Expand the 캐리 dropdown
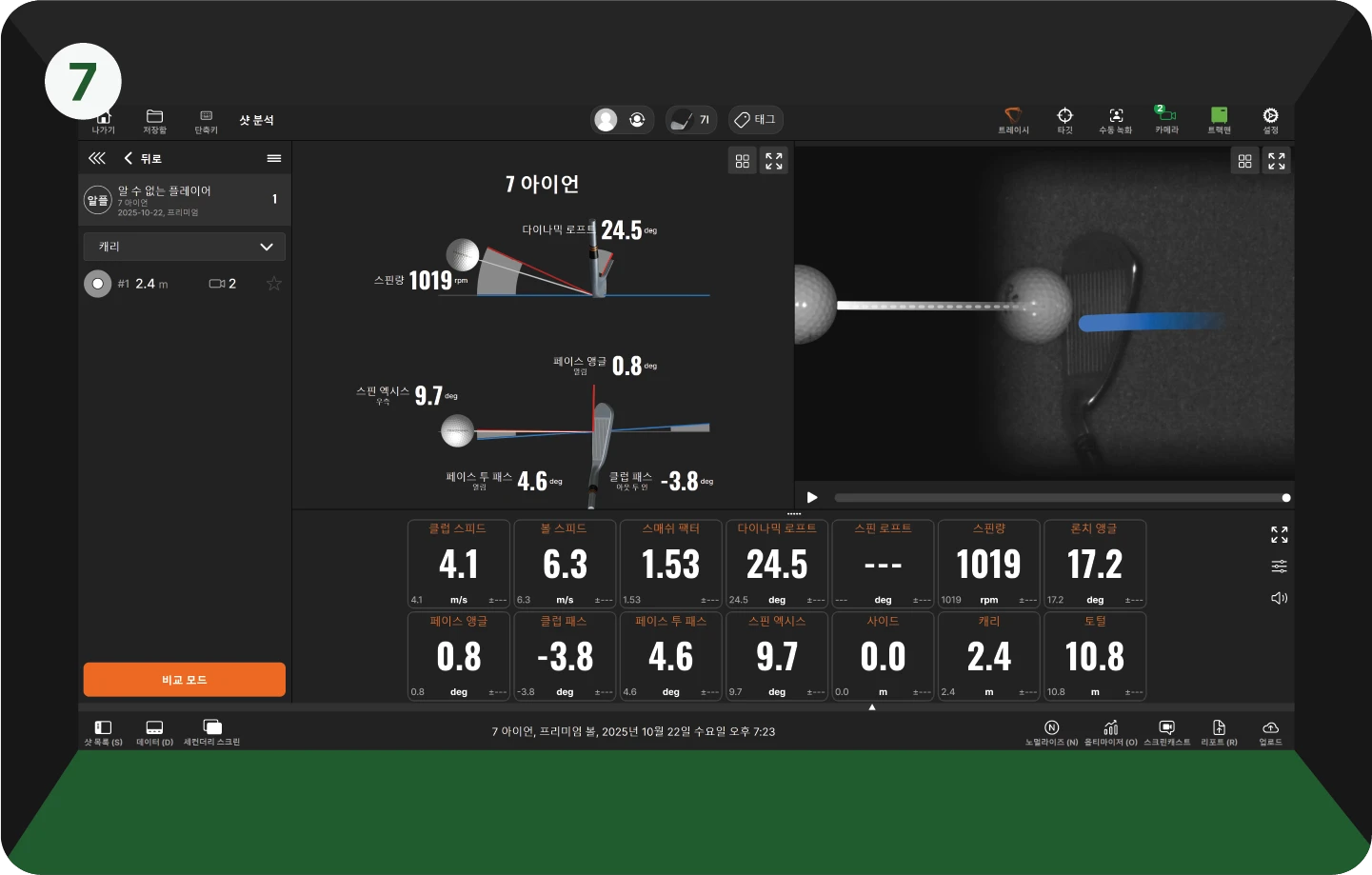 point(185,247)
